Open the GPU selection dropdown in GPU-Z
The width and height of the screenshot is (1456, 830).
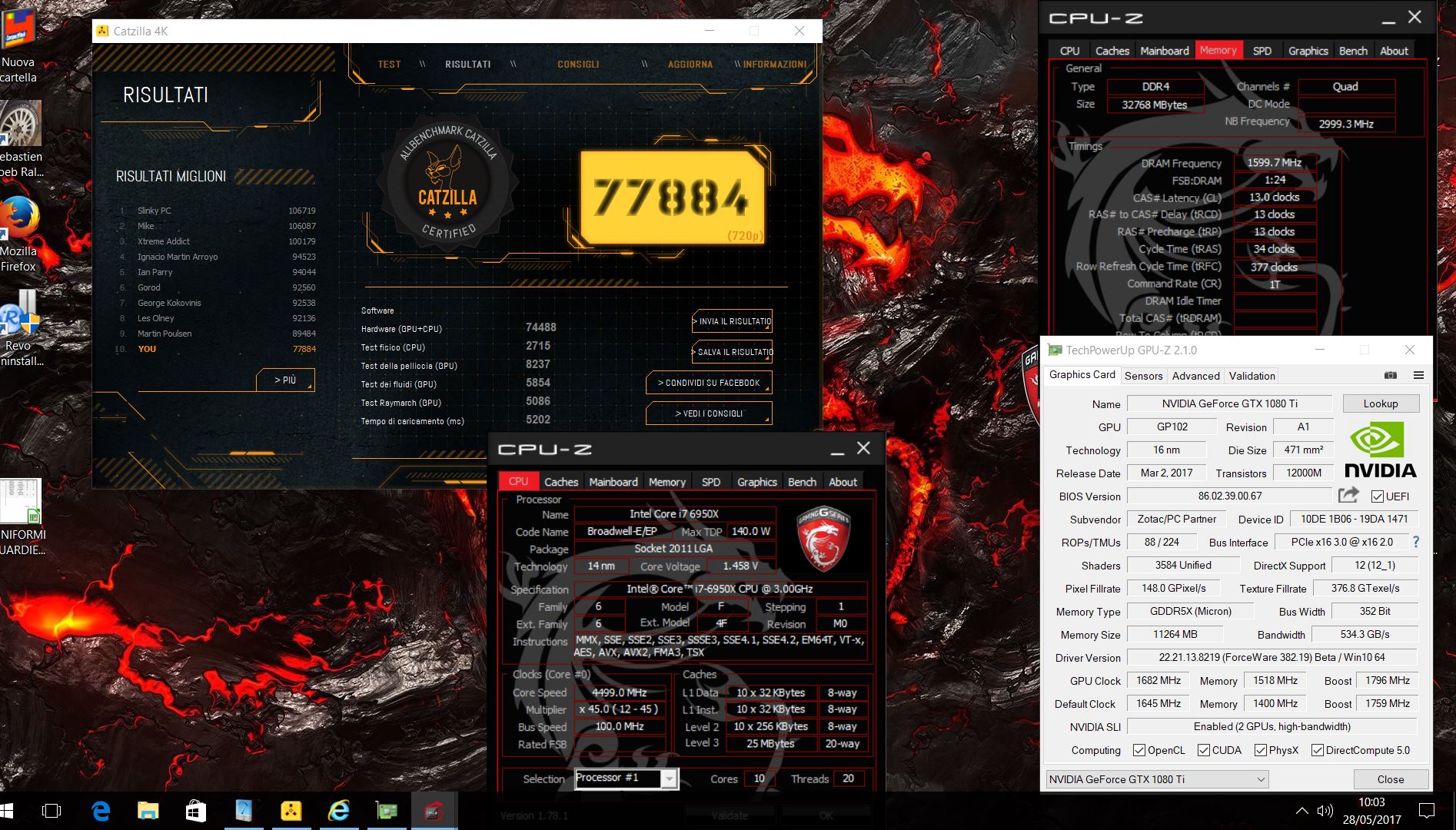click(x=1157, y=779)
